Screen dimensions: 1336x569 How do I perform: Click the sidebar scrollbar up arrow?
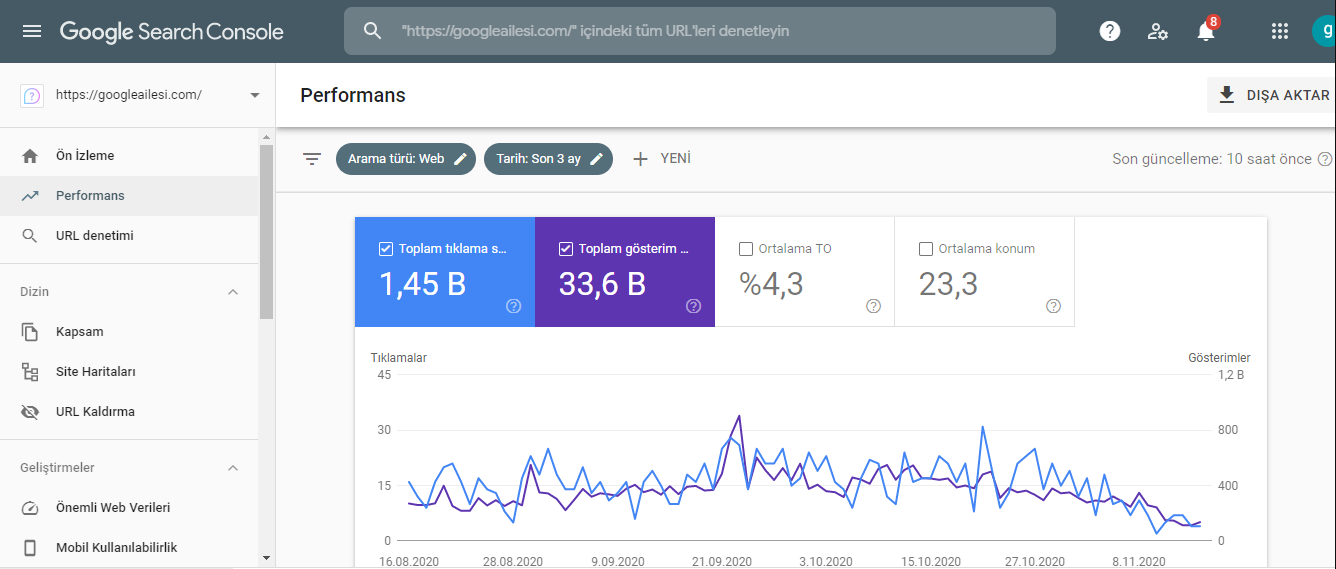266,137
